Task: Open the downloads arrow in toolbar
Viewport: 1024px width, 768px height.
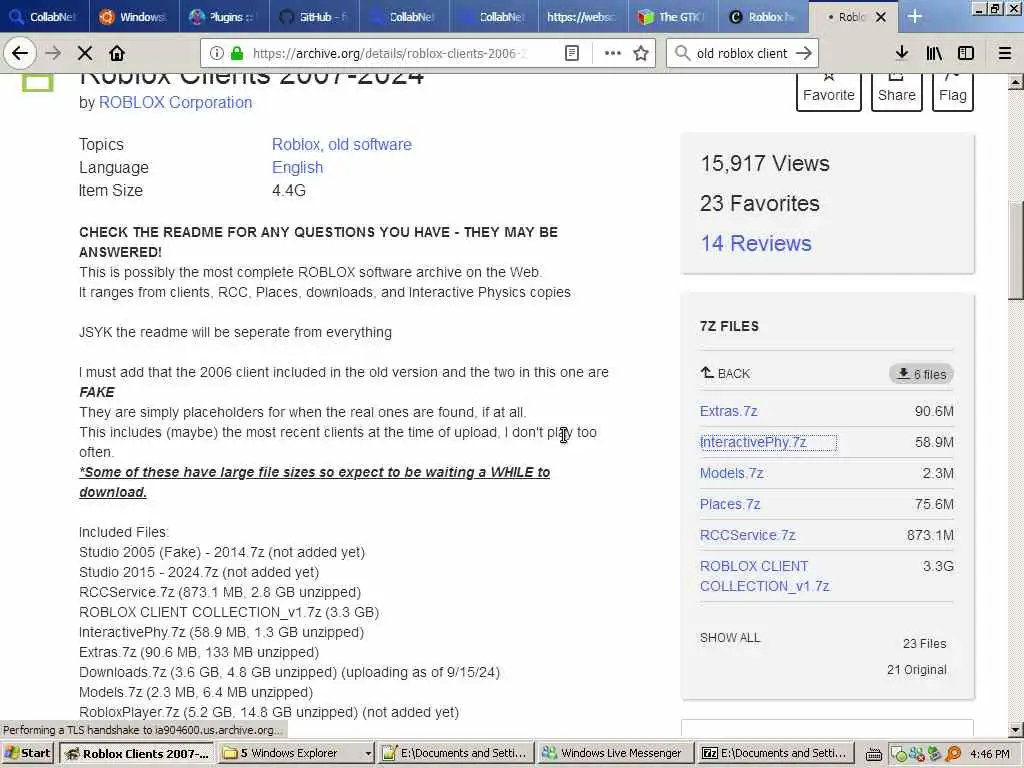Action: (902, 53)
